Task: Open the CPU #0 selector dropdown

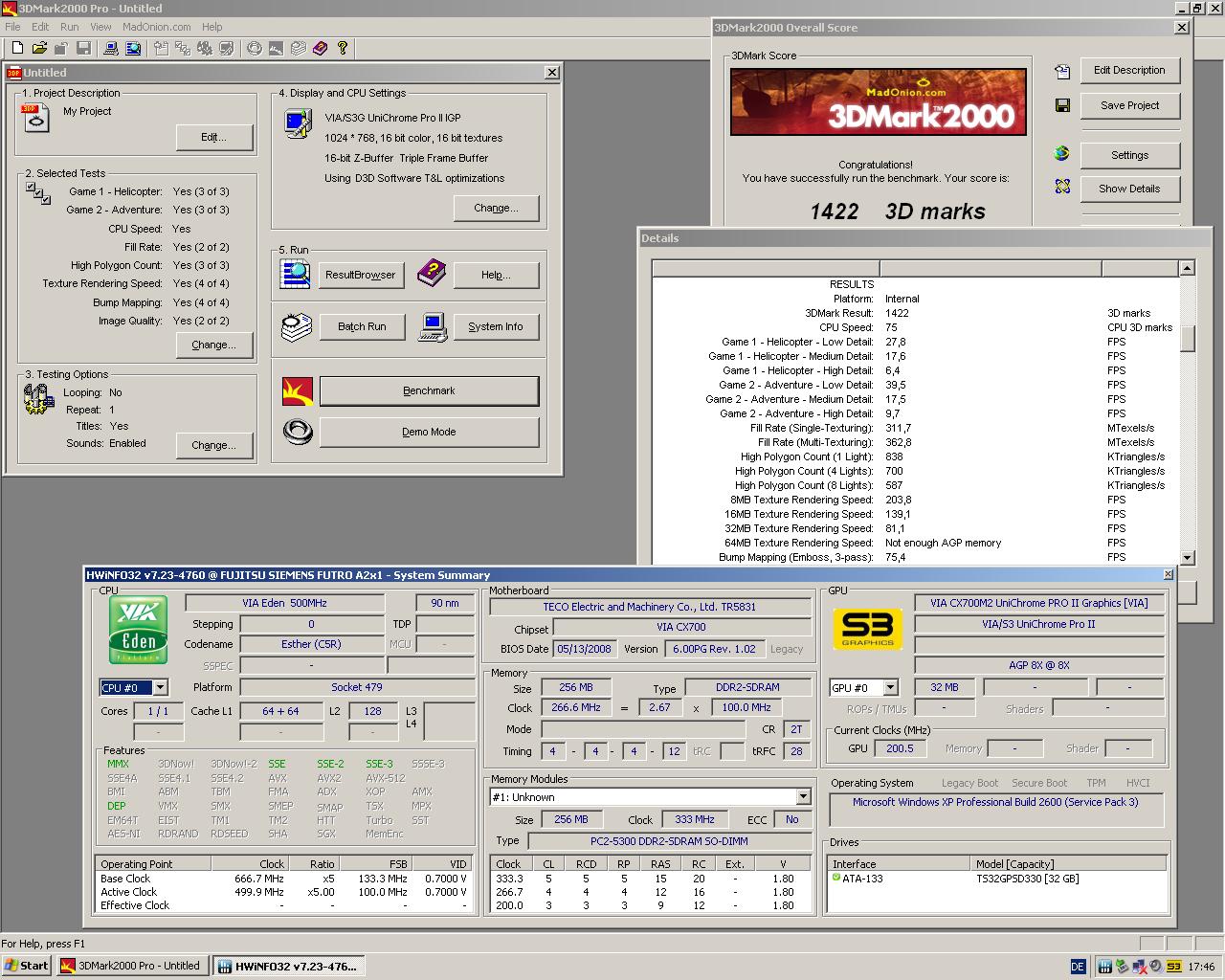Action: click(x=161, y=687)
